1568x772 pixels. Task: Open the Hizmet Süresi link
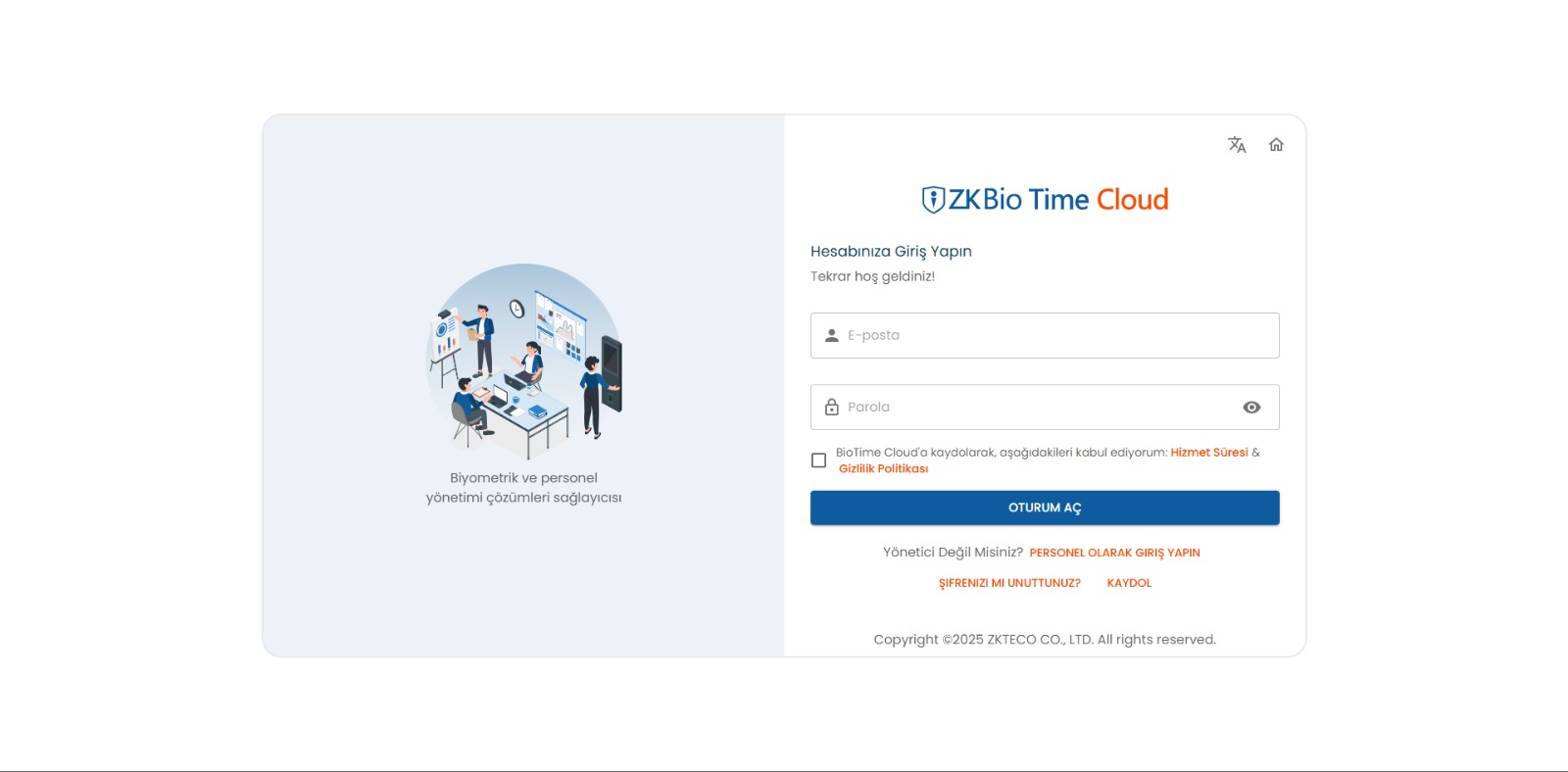[1208, 453]
